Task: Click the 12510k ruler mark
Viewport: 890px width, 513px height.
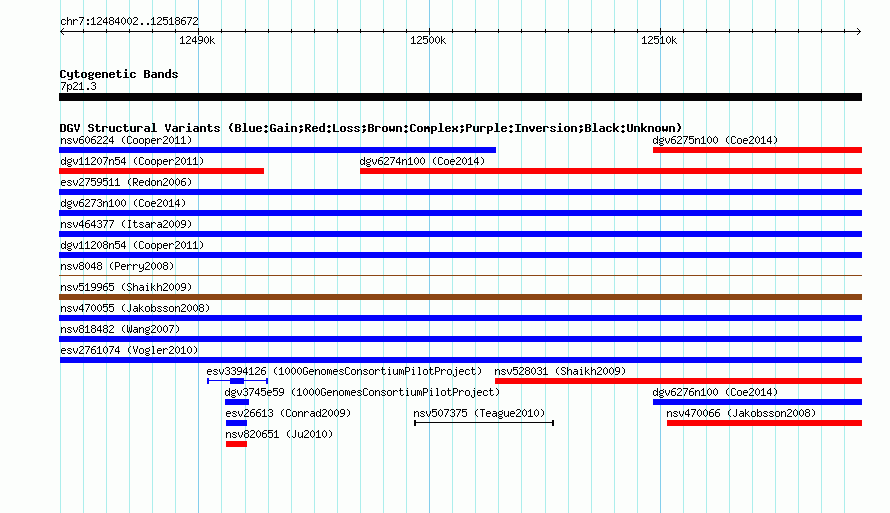Action: 659,40
